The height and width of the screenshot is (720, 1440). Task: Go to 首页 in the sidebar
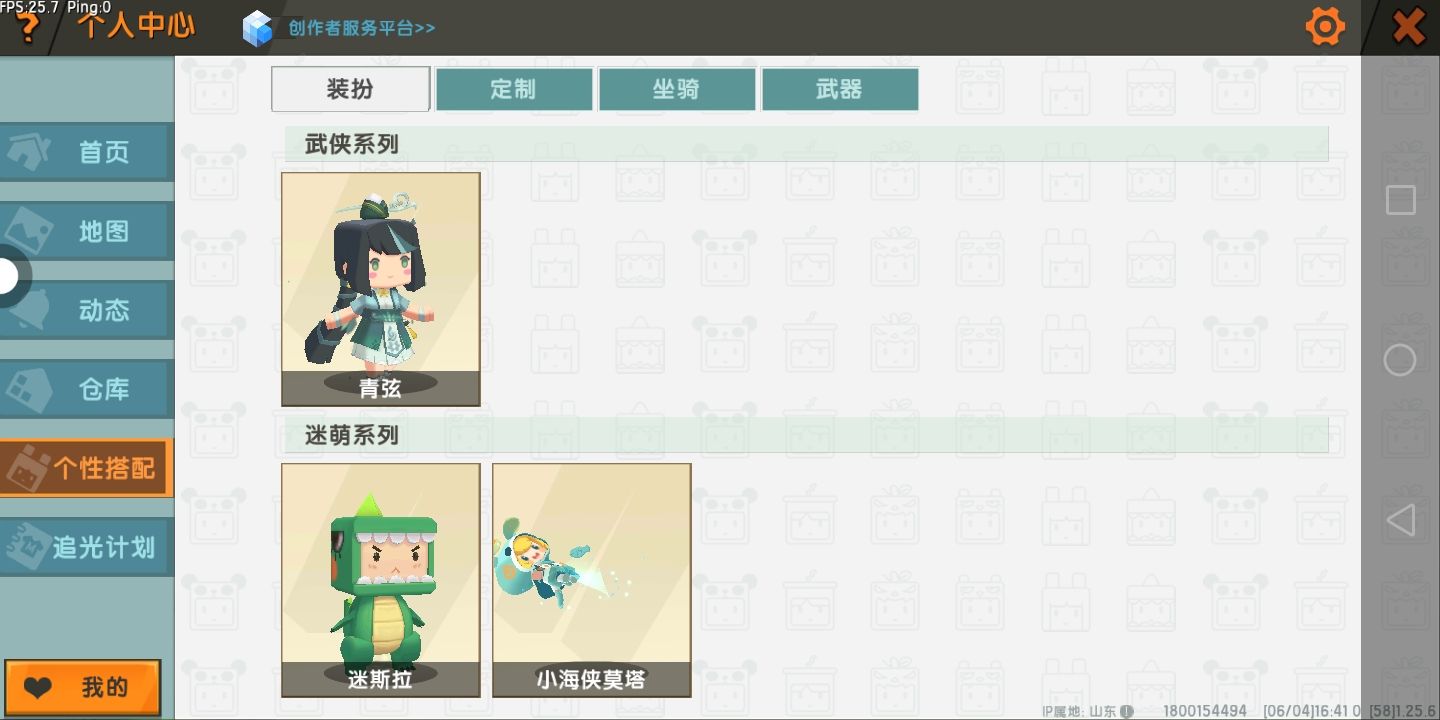(x=86, y=152)
